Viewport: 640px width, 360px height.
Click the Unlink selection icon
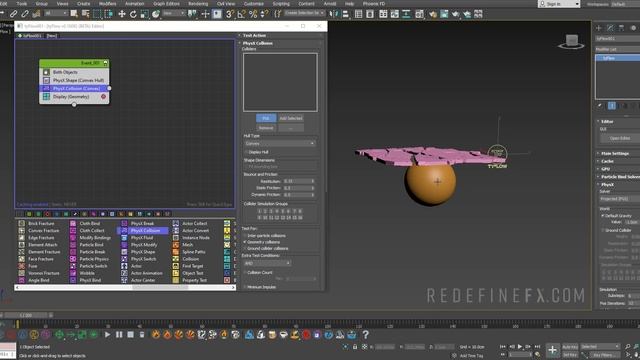pos(25,14)
